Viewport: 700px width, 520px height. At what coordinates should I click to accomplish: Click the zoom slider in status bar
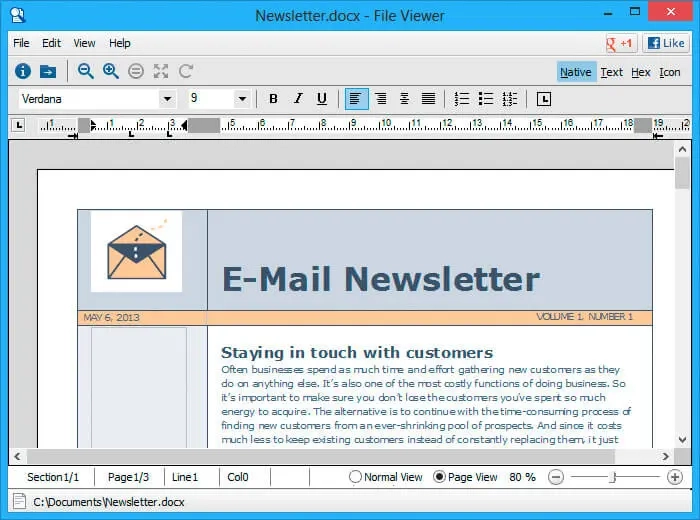[x=614, y=477]
